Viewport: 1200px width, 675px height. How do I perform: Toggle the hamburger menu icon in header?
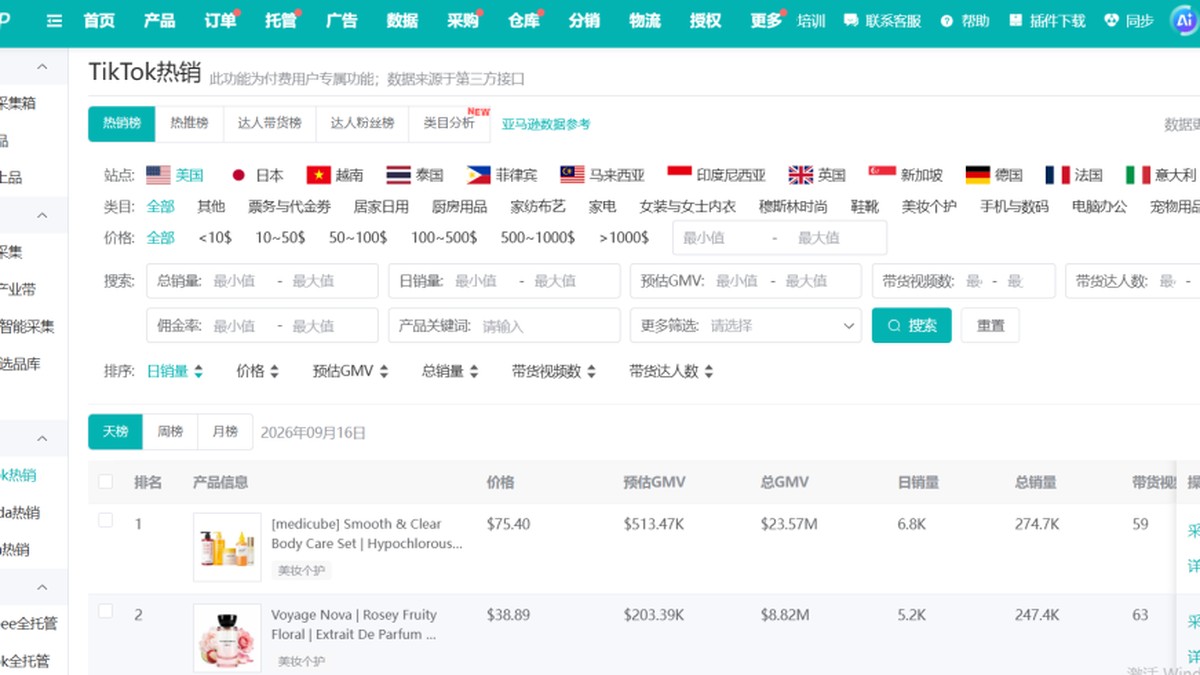pos(54,21)
